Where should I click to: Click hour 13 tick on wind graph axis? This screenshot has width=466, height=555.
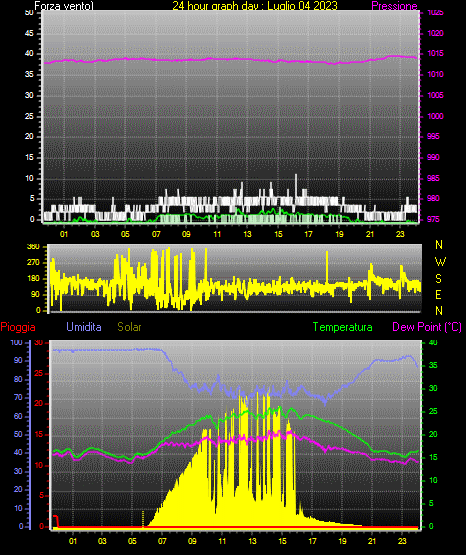click(x=247, y=234)
